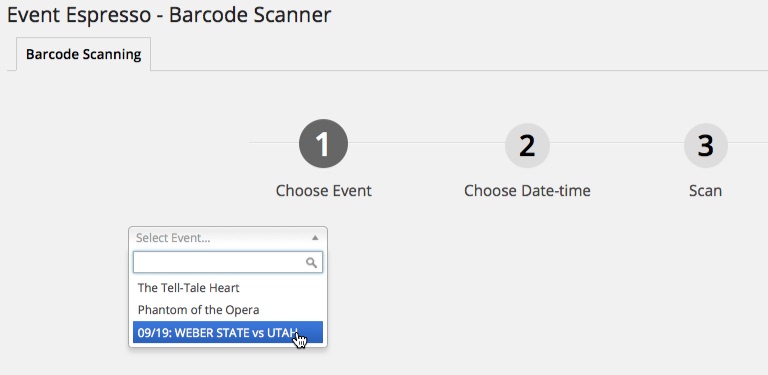Viewport: 768px width, 375px height.
Task: Click the magnifying glass search icon
Action: click(311, 263)
